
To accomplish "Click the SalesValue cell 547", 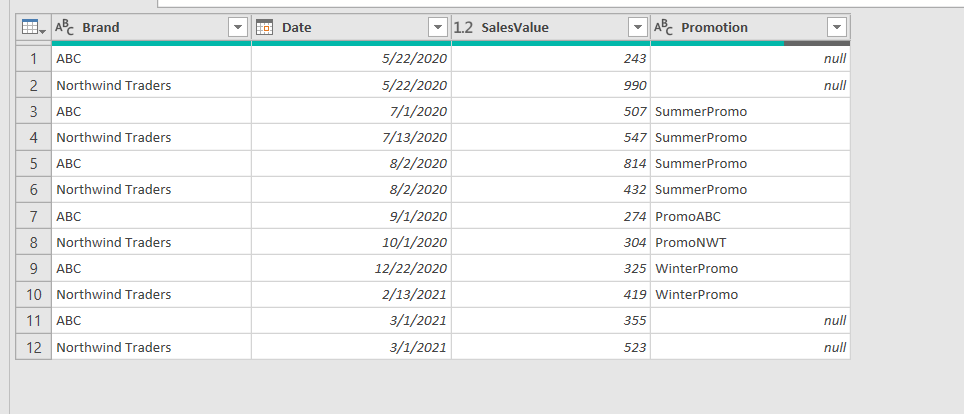I will (x=551, y=137).
